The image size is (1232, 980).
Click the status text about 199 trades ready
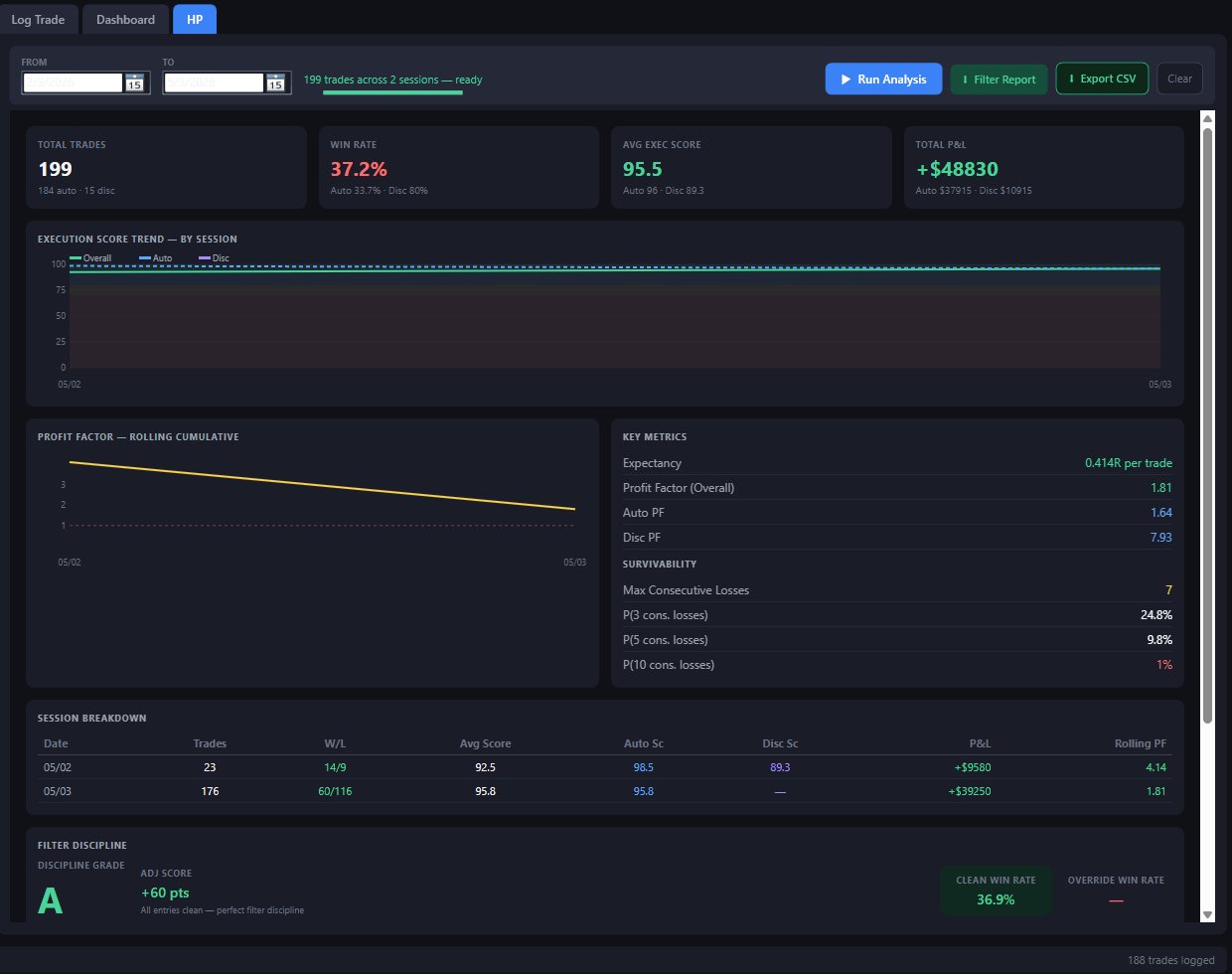(x=393, y=79)
